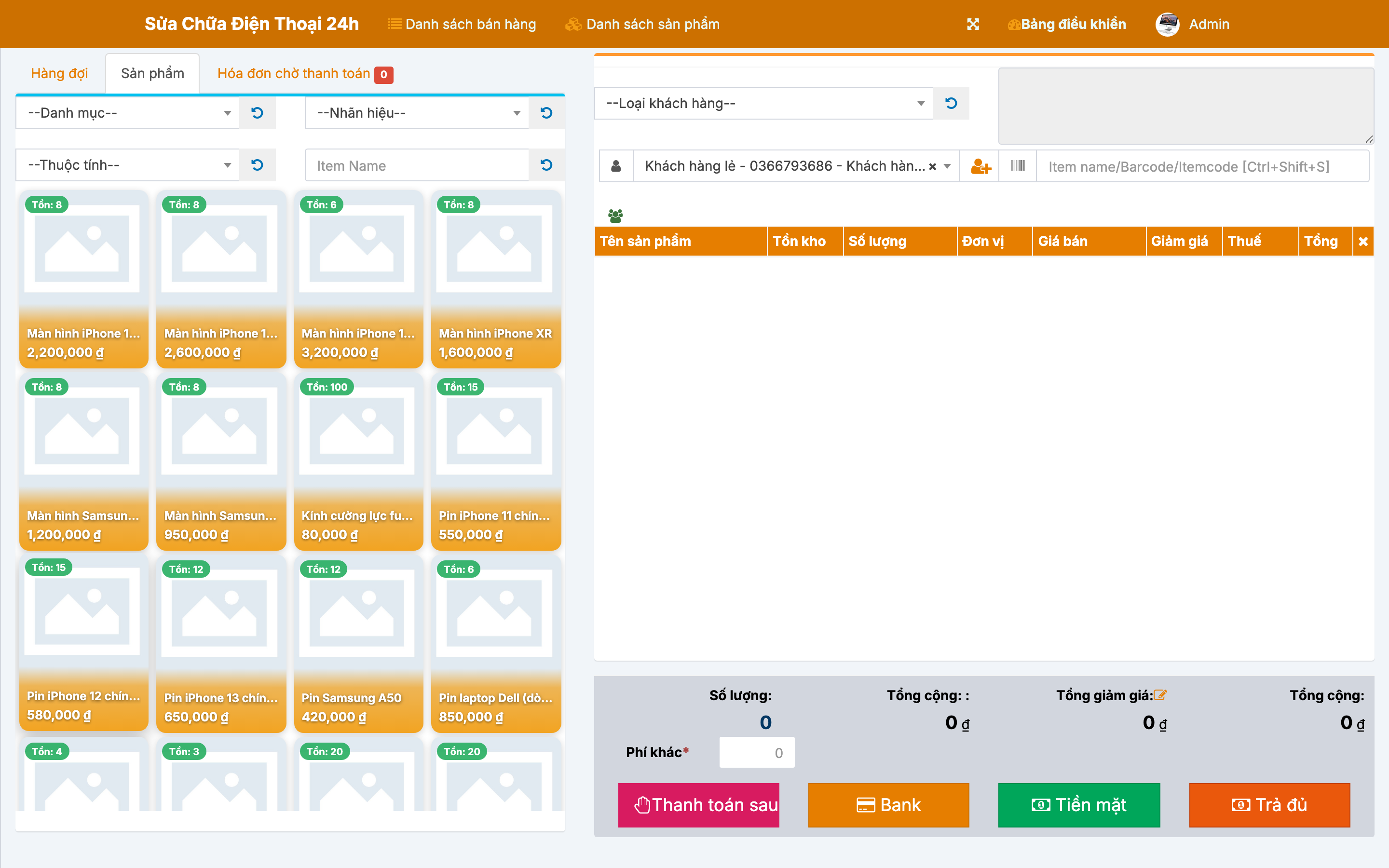Reset the Loại khách hàng selector
The width and height of the screenshot is (1389, 868).
click(951, 103)
